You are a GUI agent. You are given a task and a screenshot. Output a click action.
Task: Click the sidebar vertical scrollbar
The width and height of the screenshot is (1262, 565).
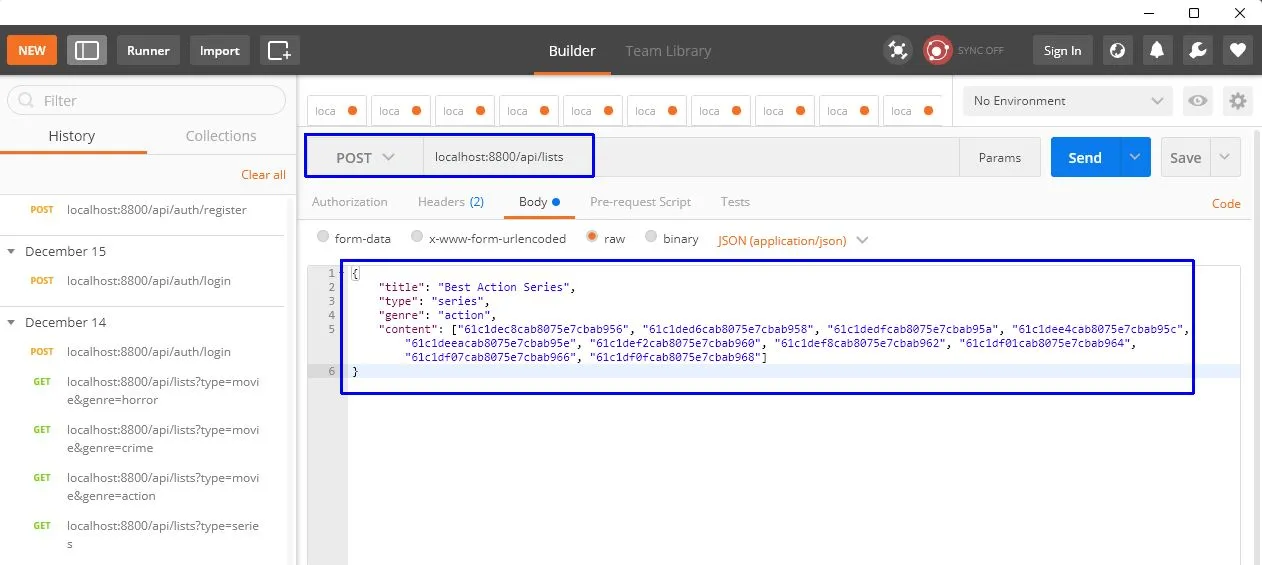pos(293,380)
